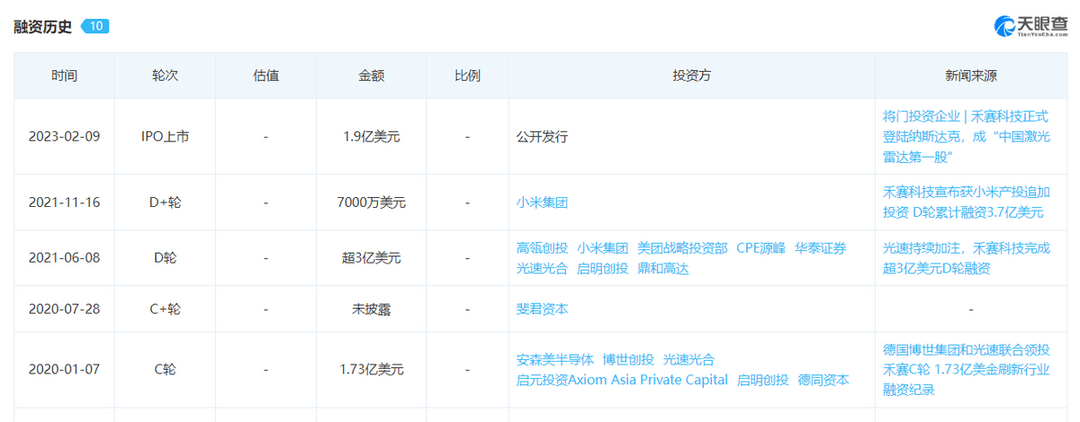Click the 天眼查 logo icon
The height and width of the screenshot is (422, 1080).
tap(1006, 25)
